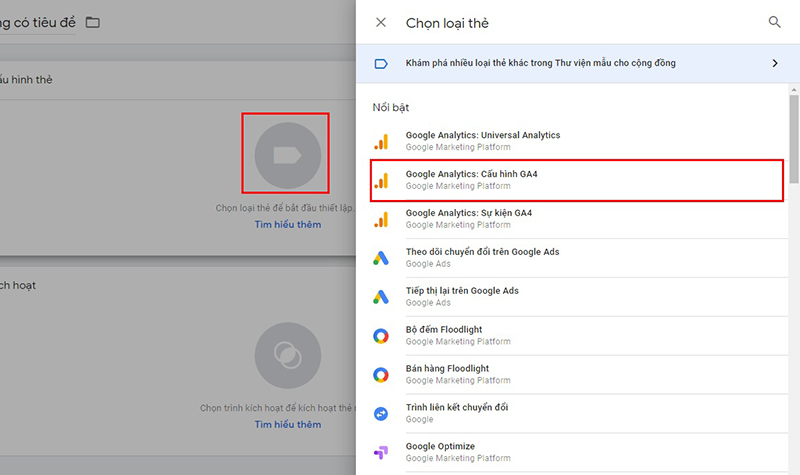Open Tìm hiểu thêm link under trigger section
This screenshot has width=800, height=475.
(x=288, y=424)
